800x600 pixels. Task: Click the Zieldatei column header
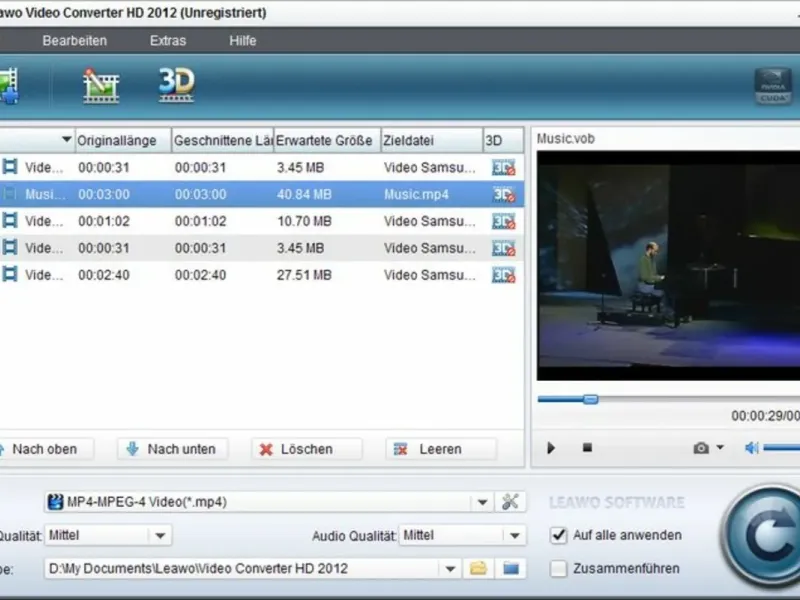pyautogui.click(x=432, y=140)
